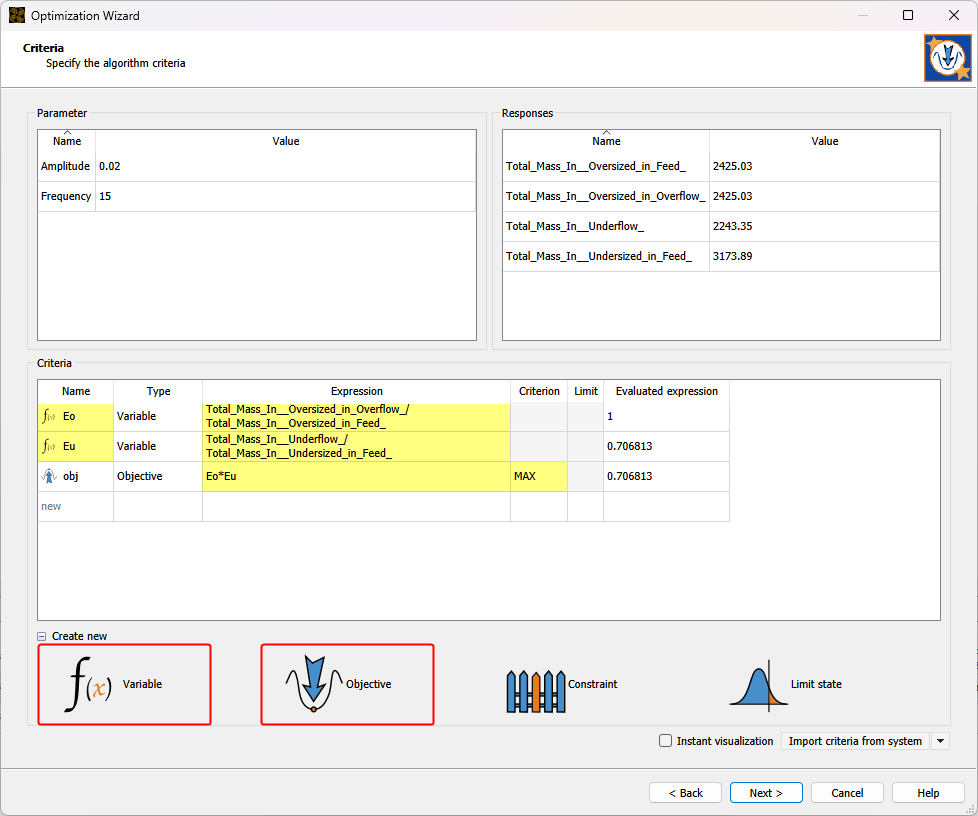Select the Eu expression cell

(356, 447)
